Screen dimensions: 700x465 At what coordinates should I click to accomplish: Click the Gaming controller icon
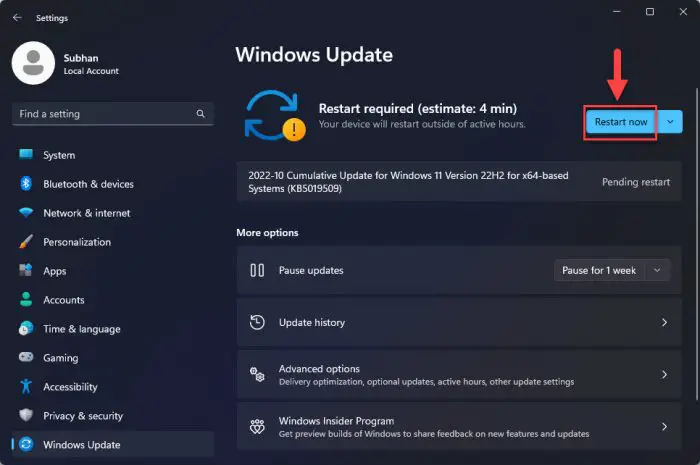point(26,357)
